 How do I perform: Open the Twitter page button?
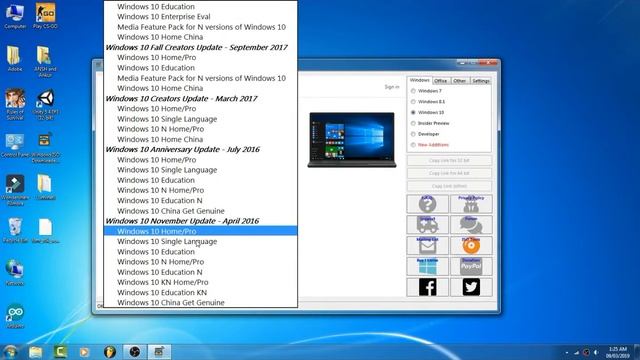[x=471, y=287]
